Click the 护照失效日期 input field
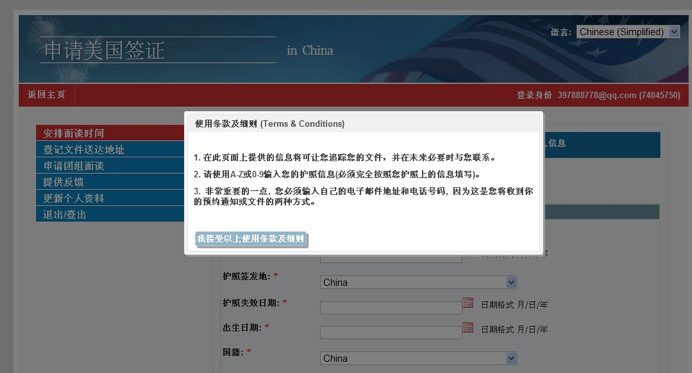692x373 pixels. pyautogui.click(x=391, y=308)
